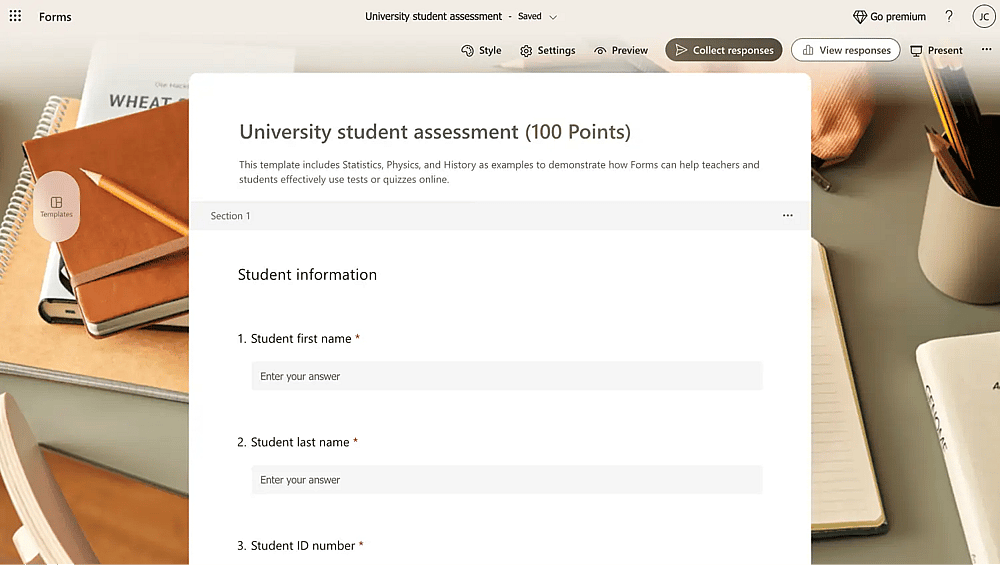Click the Go premium diamond button

click(x=889, y=17)
